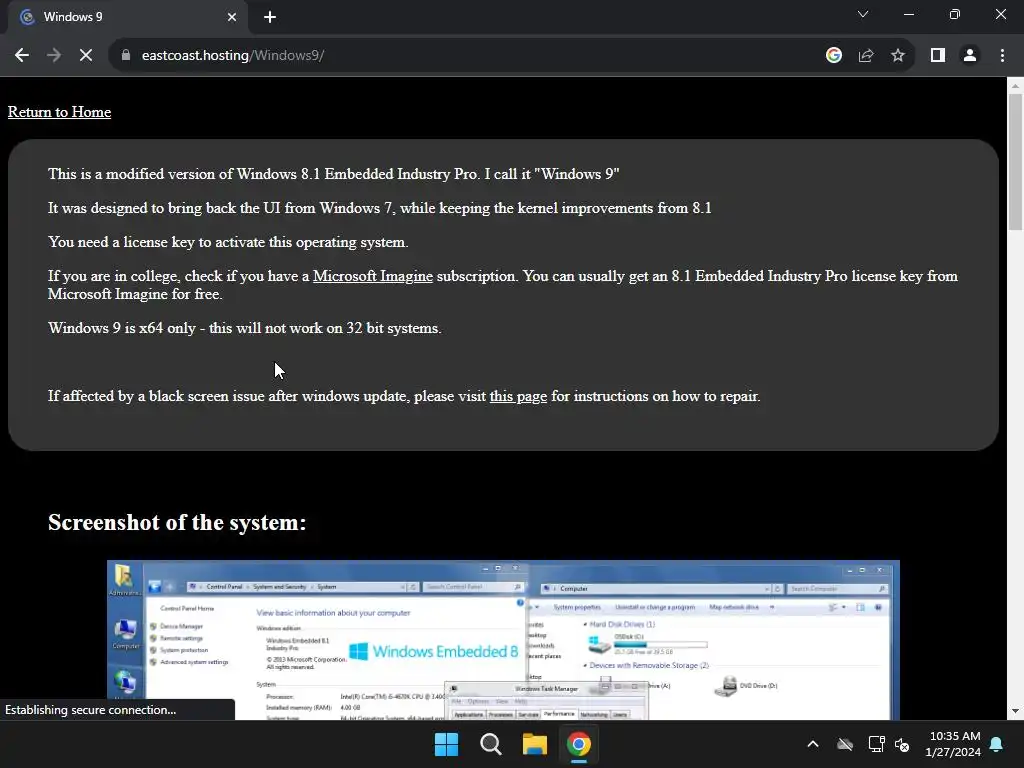Viewport: 1024px width, 768px height.
Task: Open Chrome's three-dot menu
Action: click(1002, 56)
